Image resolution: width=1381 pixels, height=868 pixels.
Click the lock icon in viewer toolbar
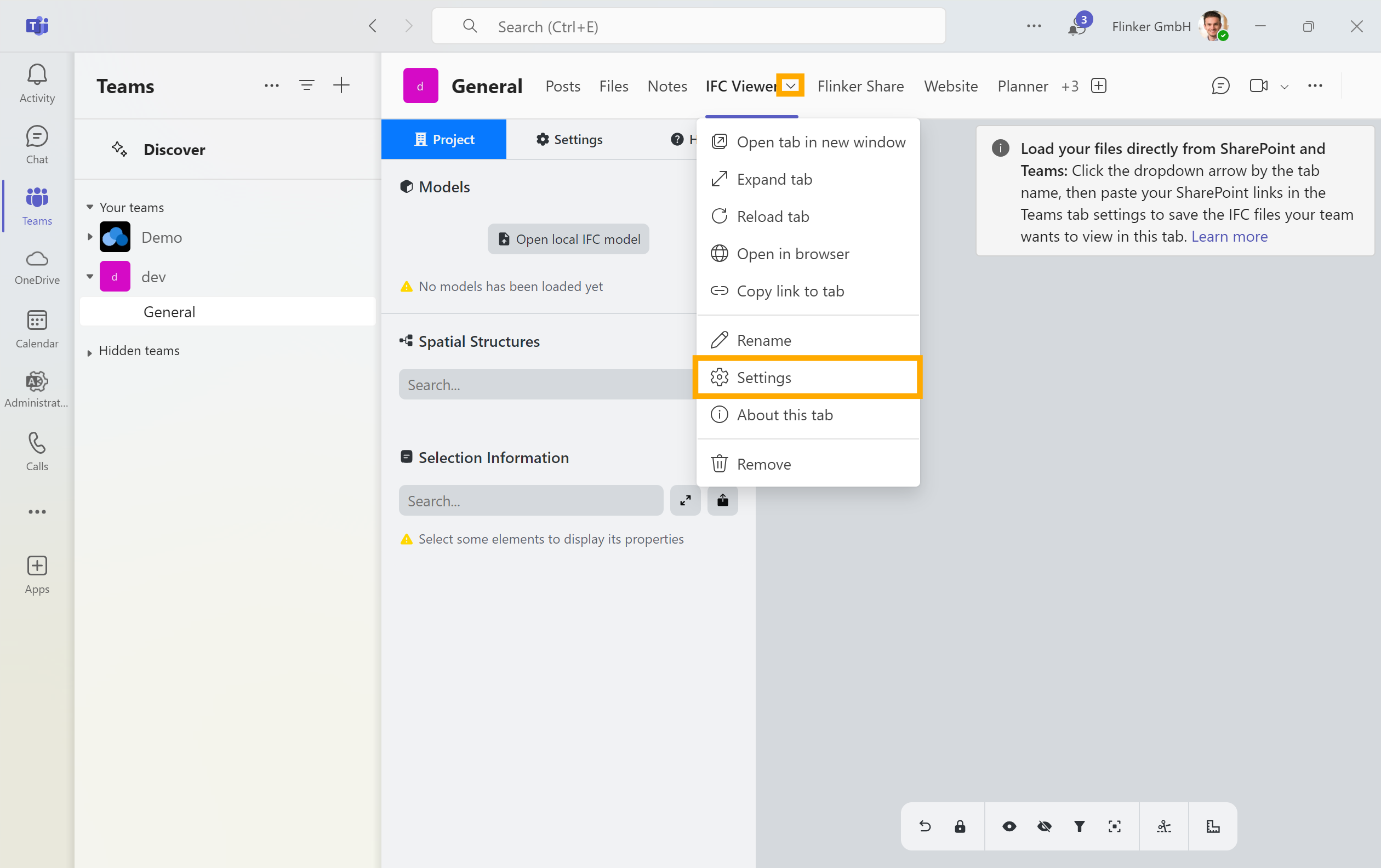click(x=960, y=826)
